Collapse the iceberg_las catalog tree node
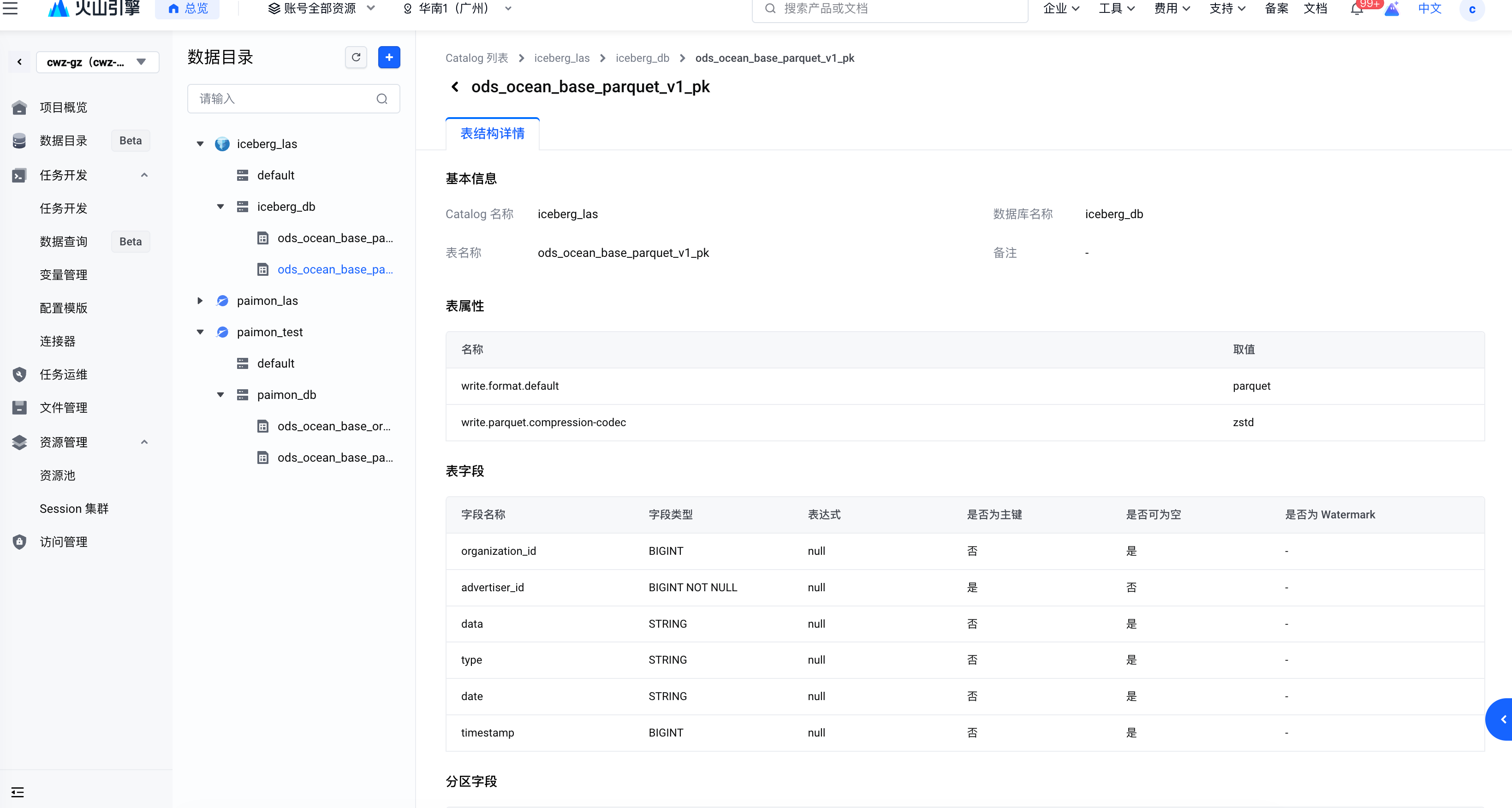1512x808 pixels. pyautogui.click(x=200, y=144)
